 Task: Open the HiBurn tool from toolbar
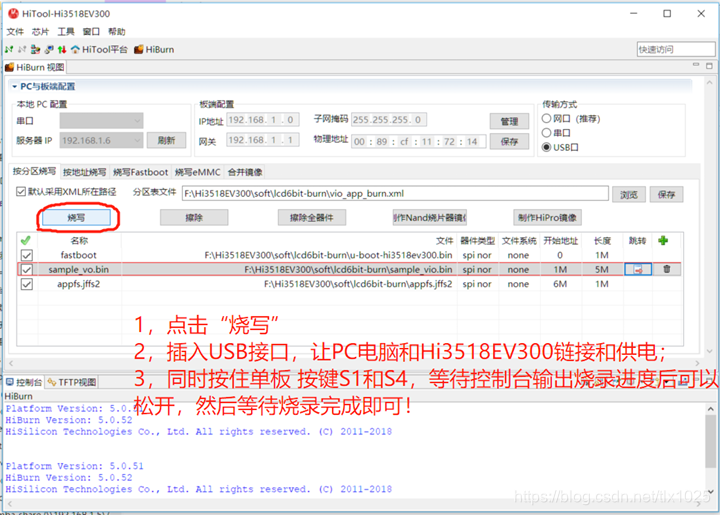[x=154, y=49]
